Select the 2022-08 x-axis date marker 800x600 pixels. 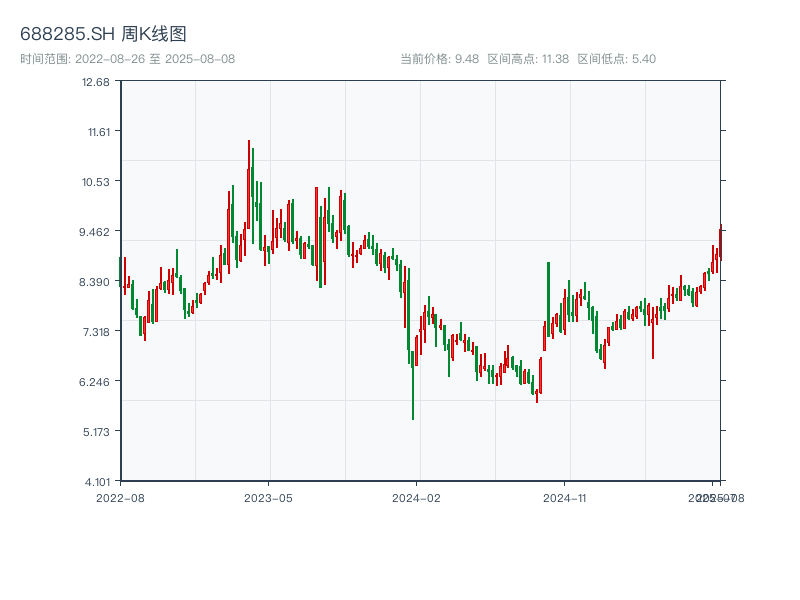(x=120, y=497)
